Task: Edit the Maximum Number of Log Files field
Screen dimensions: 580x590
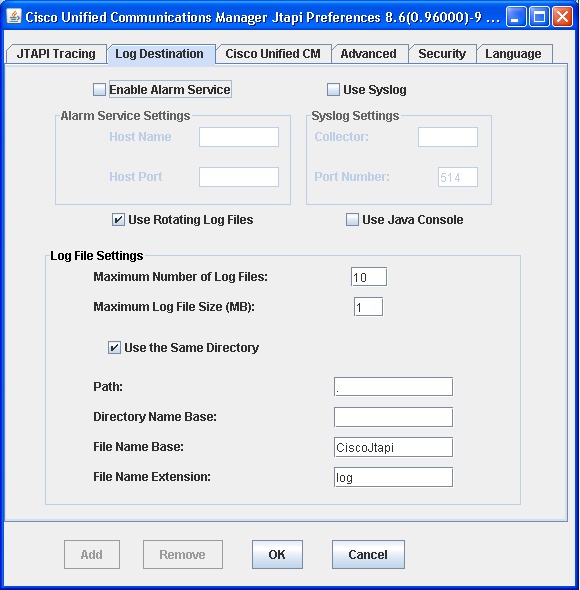Action: (x=369, y=277)
